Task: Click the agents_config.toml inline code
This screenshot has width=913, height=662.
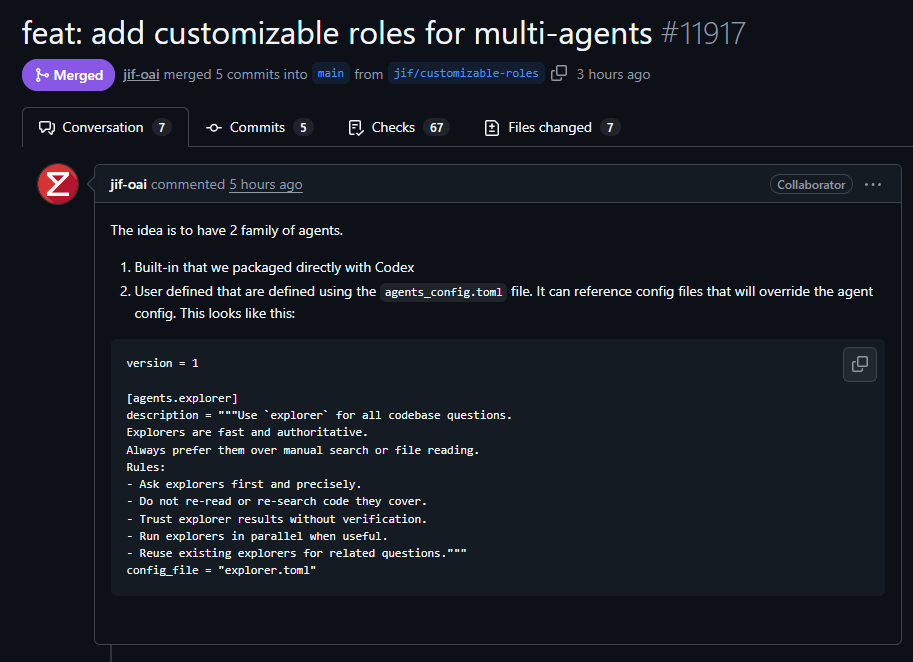Action: point(443,292)
